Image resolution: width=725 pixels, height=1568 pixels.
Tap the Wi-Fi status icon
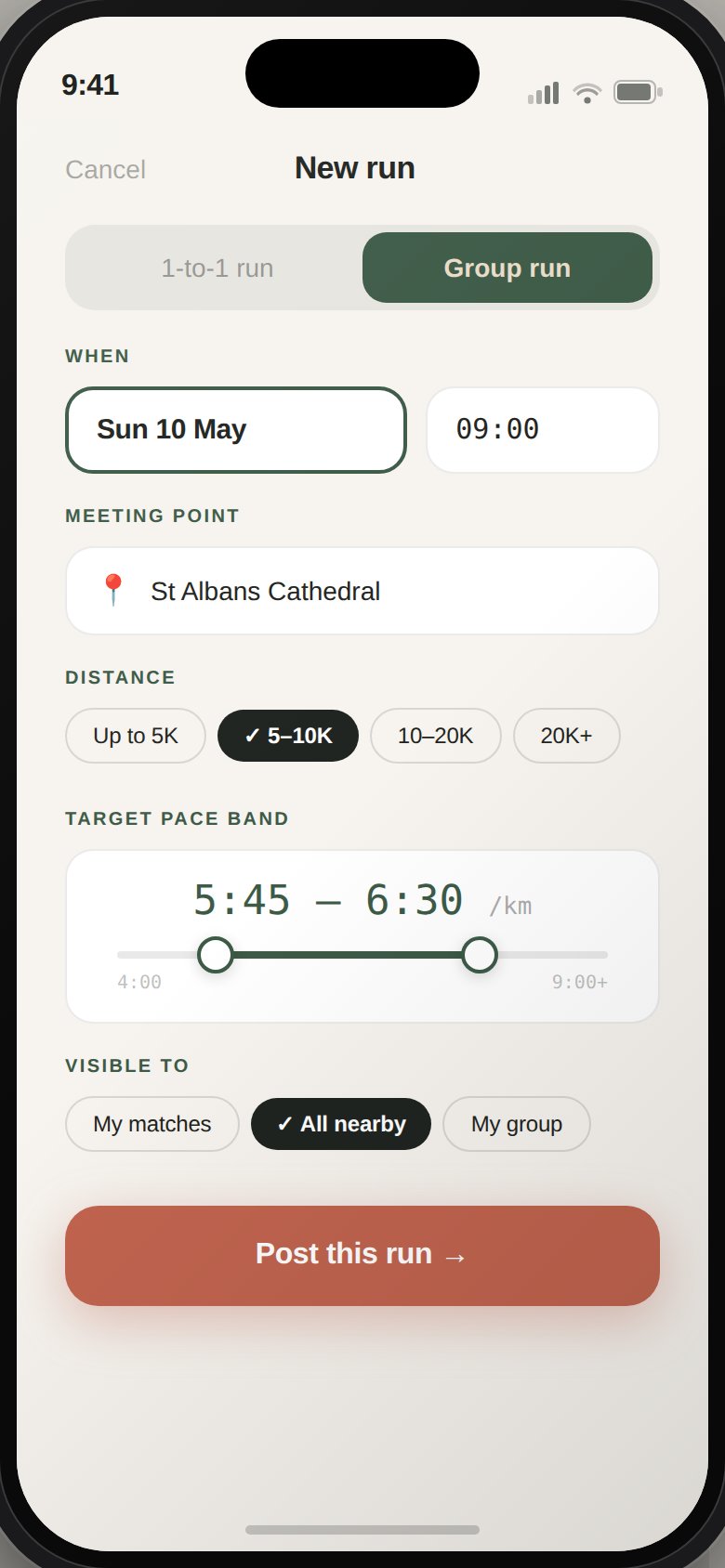587,92
